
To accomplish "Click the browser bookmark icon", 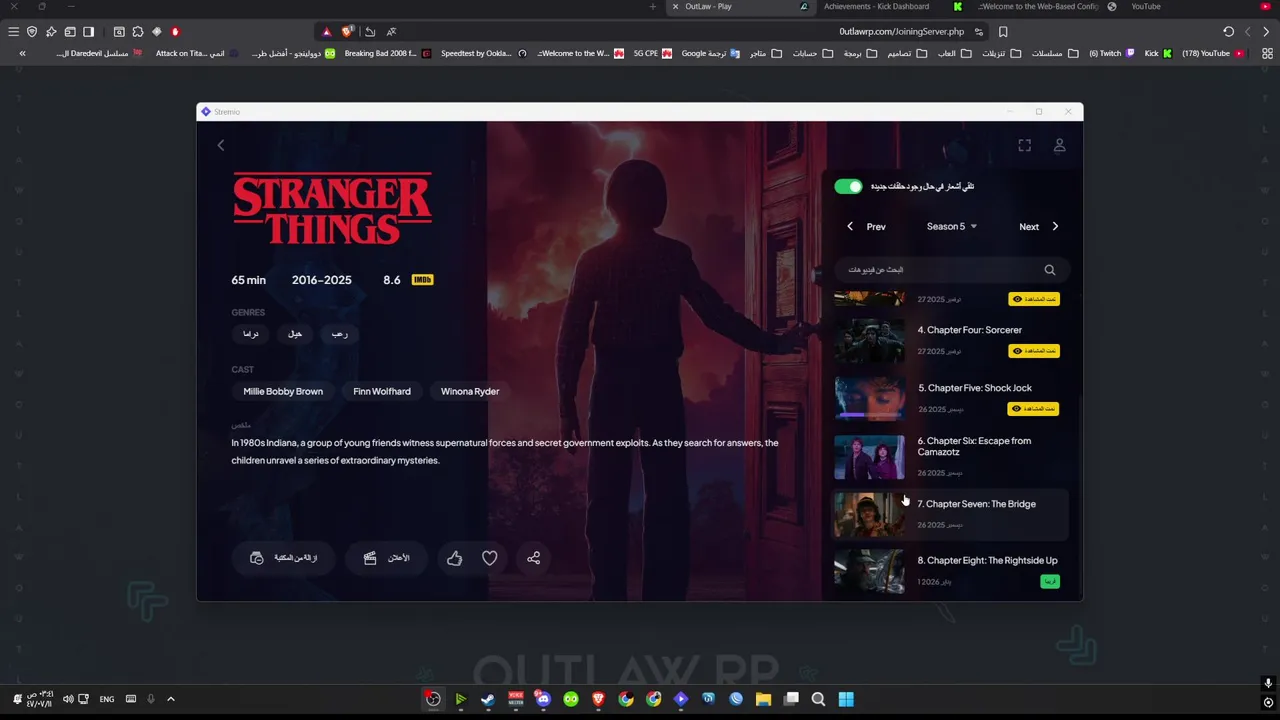I will [x=1003, y=31].
